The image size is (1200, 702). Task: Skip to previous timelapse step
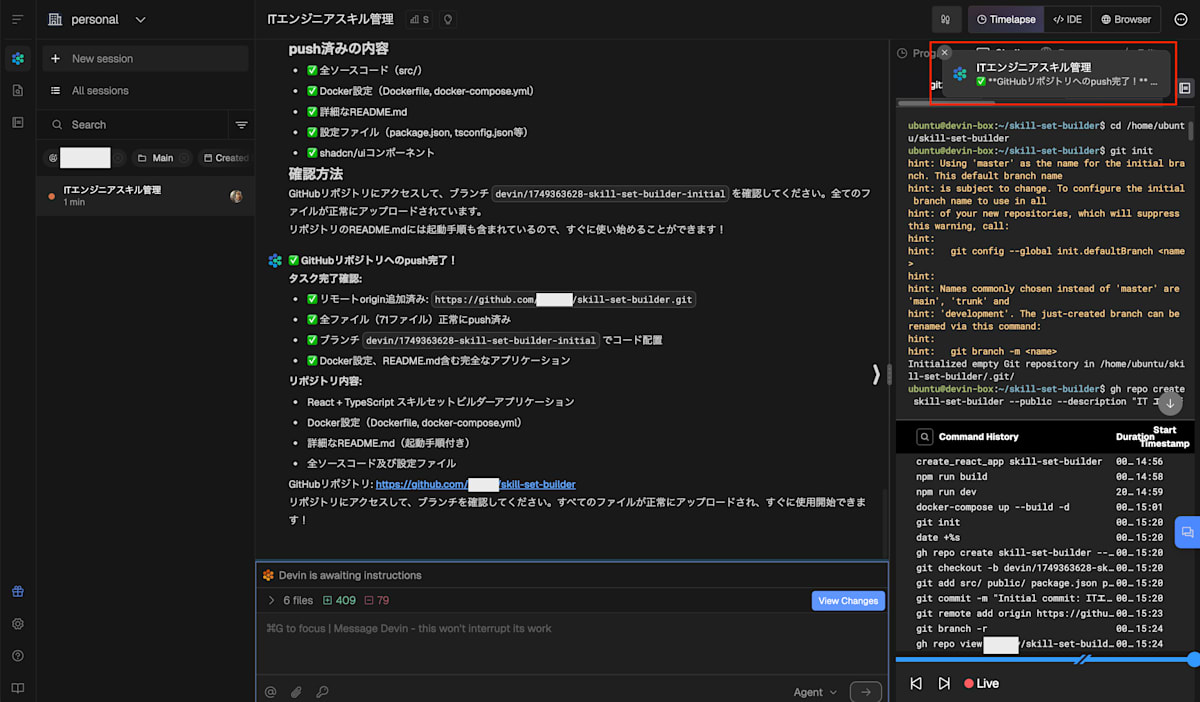[916, 684]
